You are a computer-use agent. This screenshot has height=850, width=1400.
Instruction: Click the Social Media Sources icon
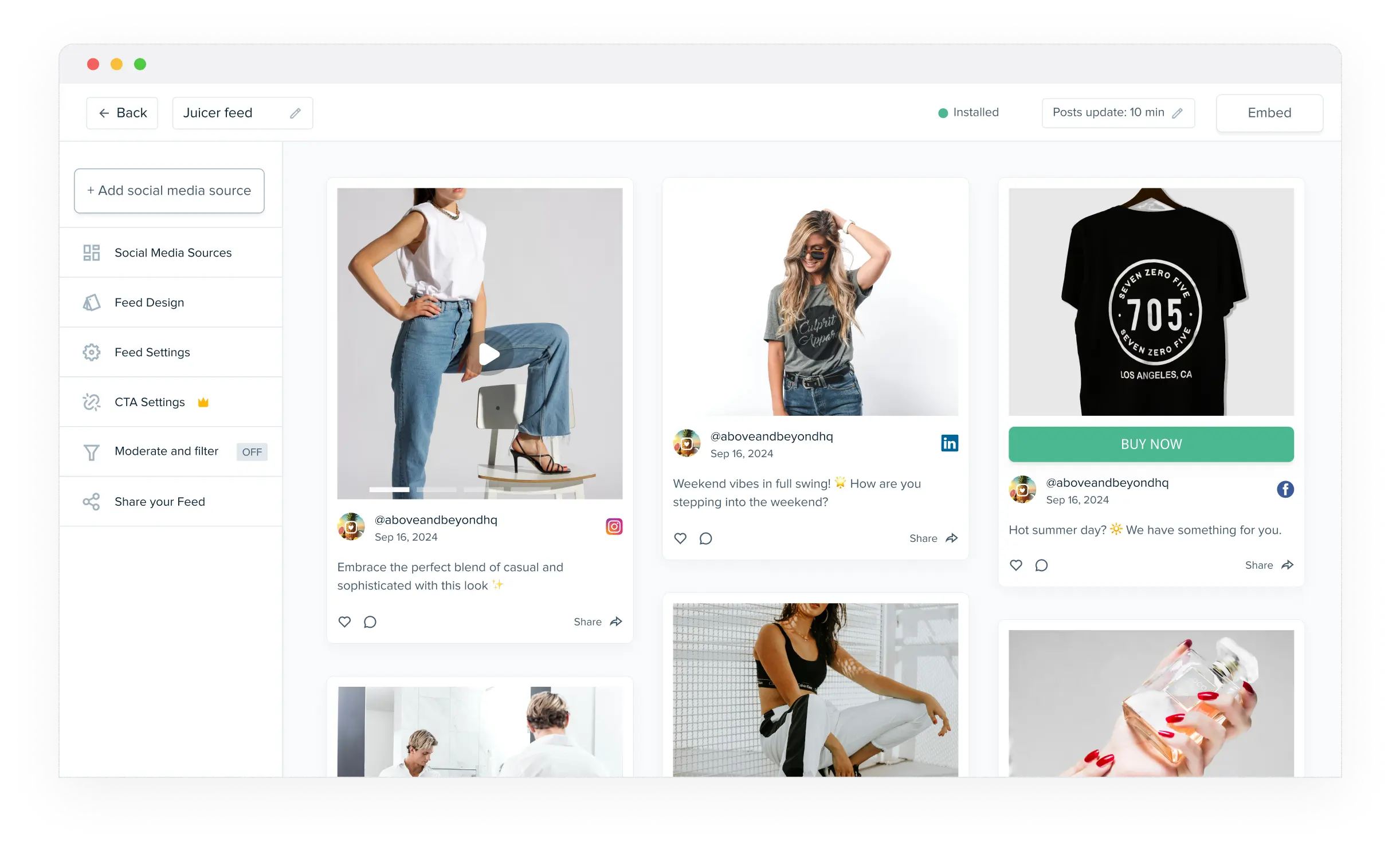pos(92,252)
